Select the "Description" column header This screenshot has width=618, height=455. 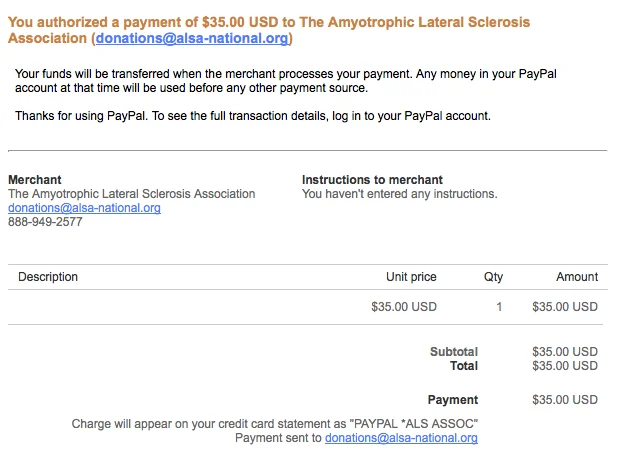pyautogui.click(x=48, y=277)
